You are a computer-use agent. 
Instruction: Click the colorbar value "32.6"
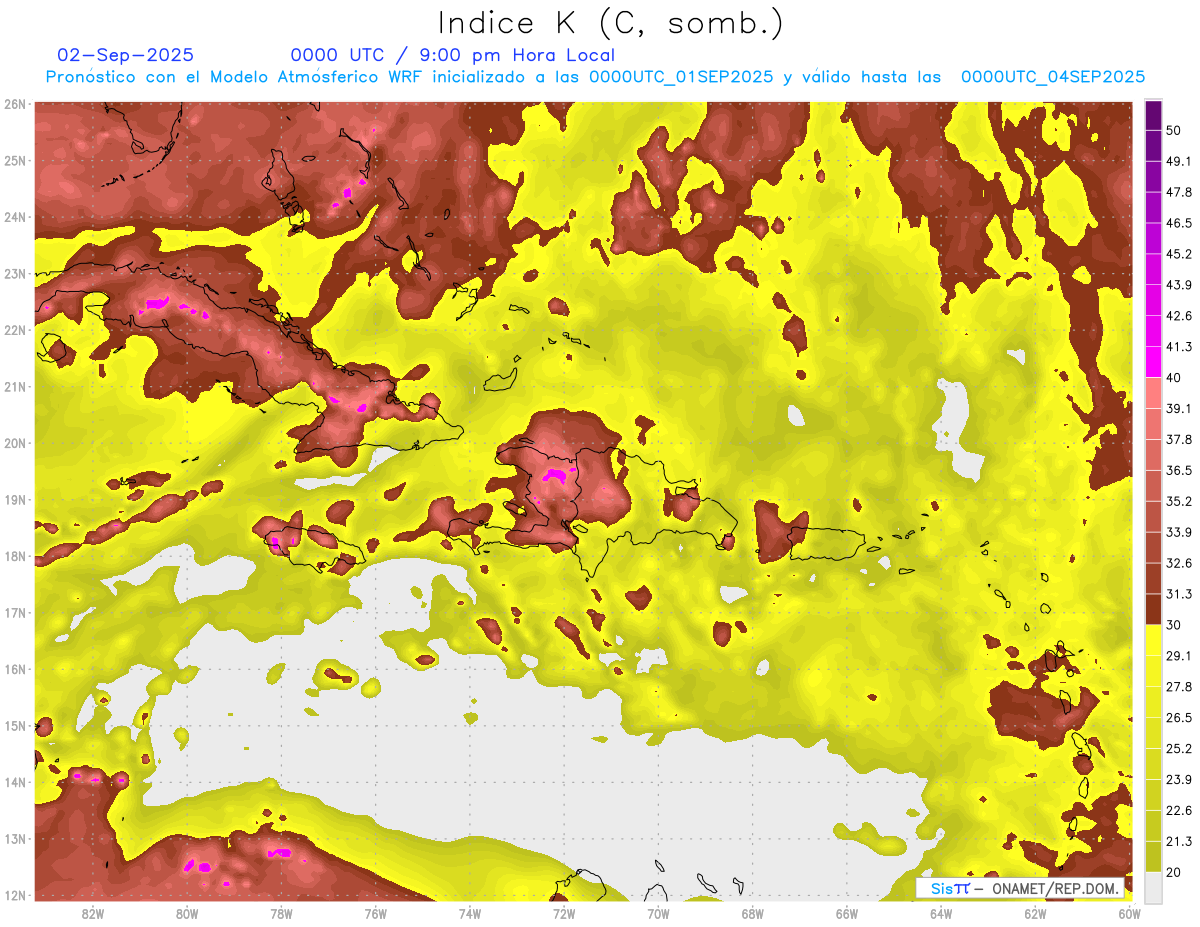point(1177,563)
